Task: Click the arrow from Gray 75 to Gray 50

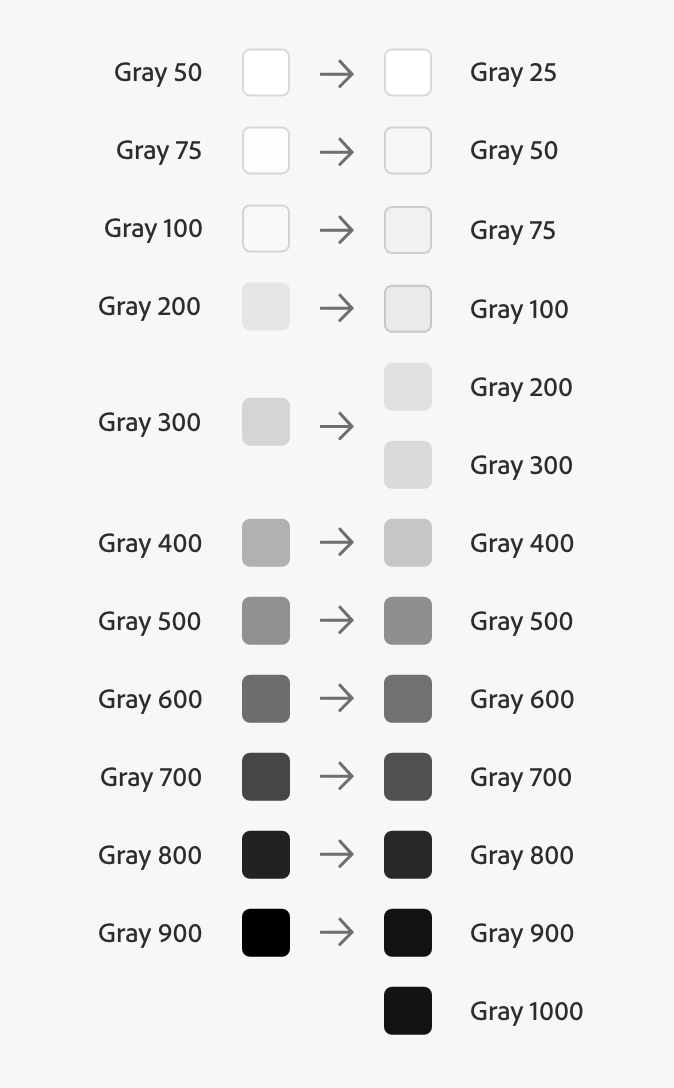Action: point(337,152)
